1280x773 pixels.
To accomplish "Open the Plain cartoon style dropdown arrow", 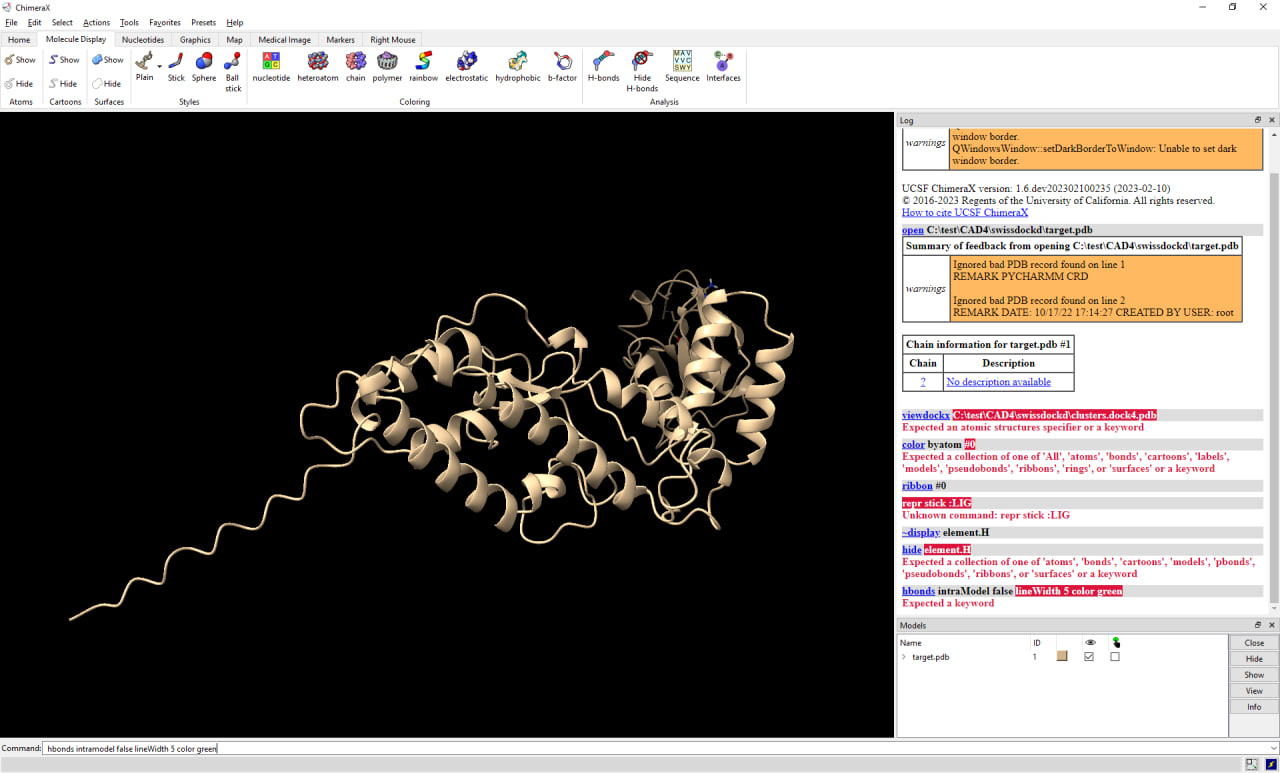I will pos(160,67).
